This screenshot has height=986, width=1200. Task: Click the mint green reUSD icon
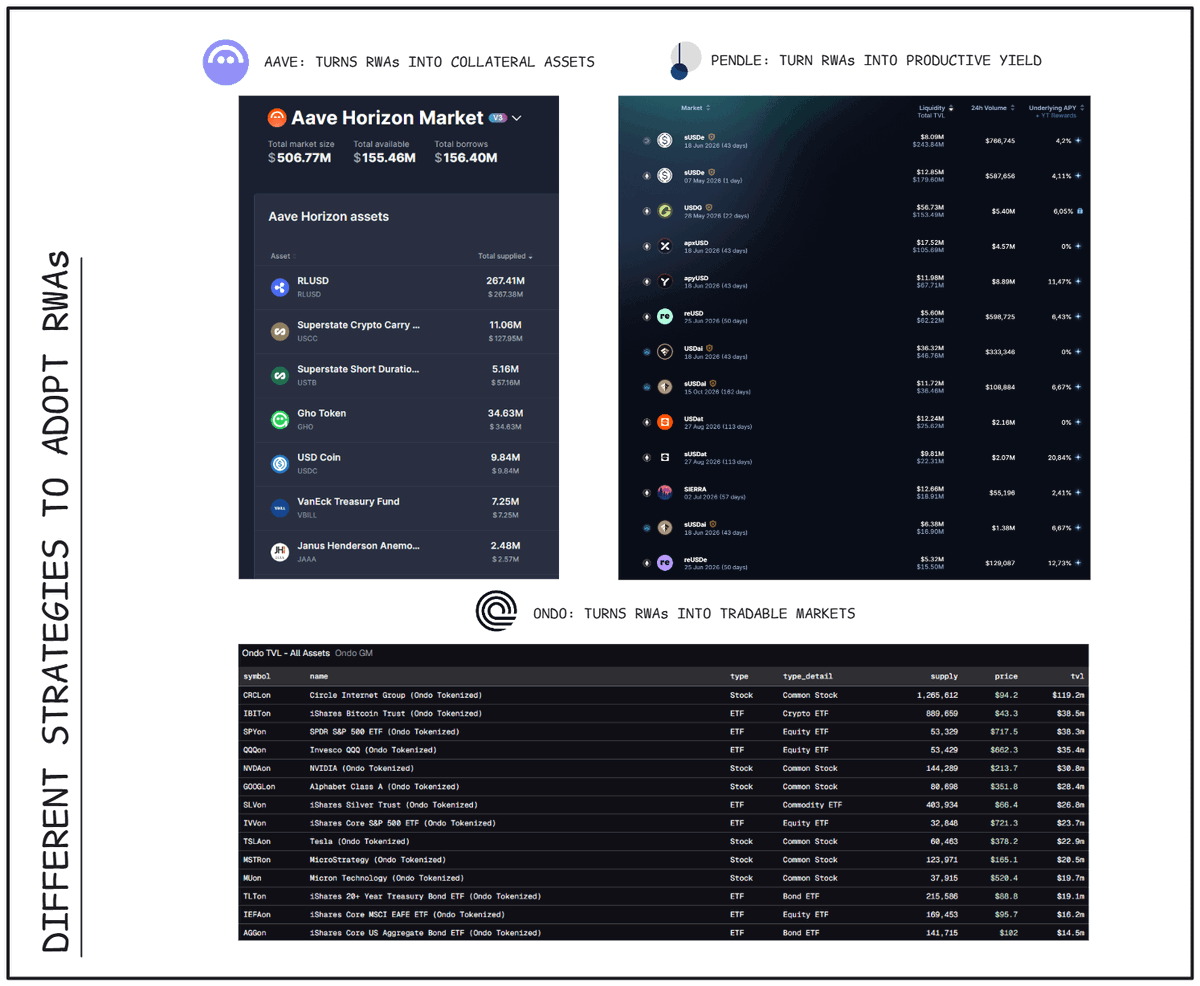click(665, 317)
